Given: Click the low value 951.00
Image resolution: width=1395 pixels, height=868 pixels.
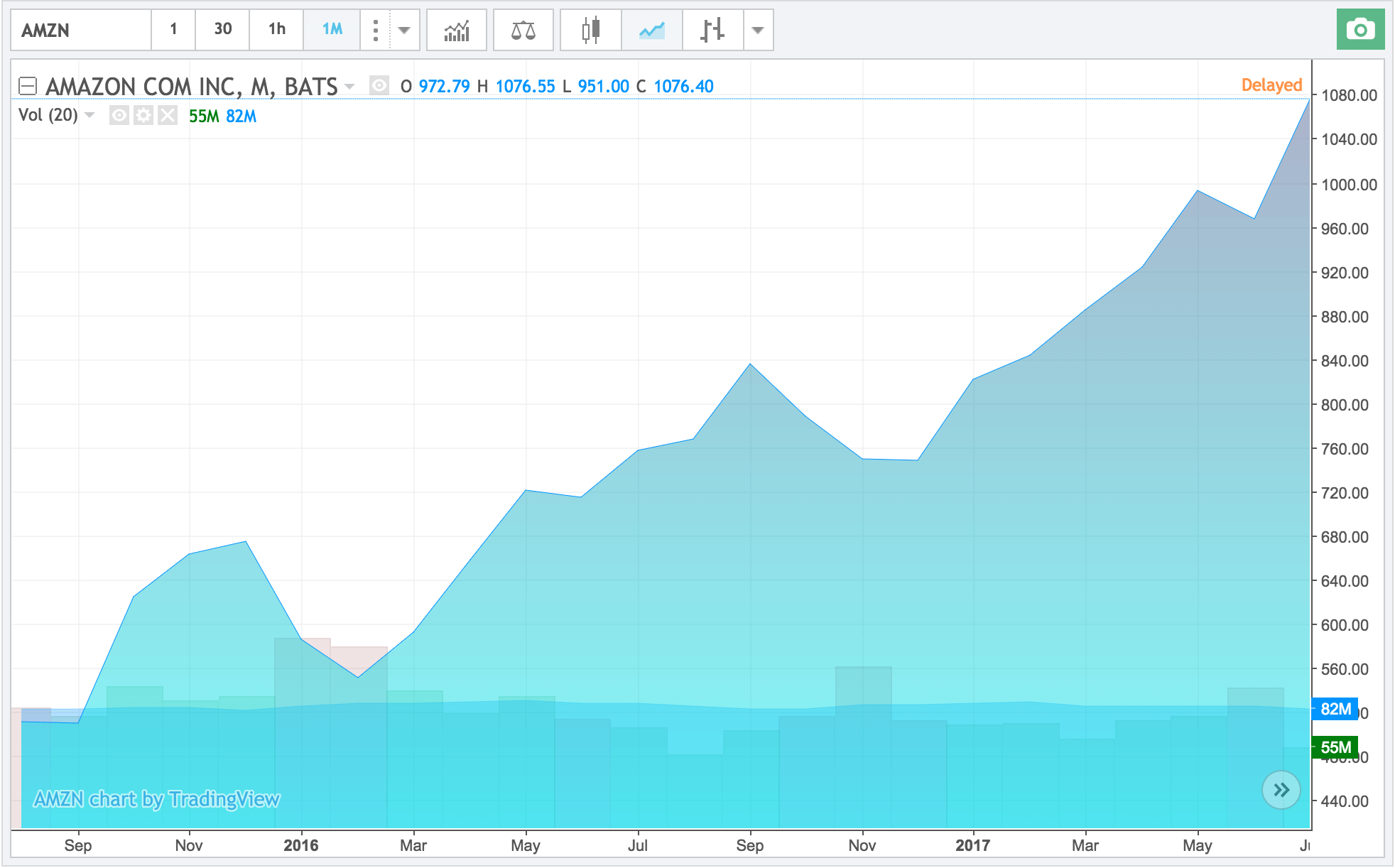Looking at the screenshot, I should pos(603,86).
